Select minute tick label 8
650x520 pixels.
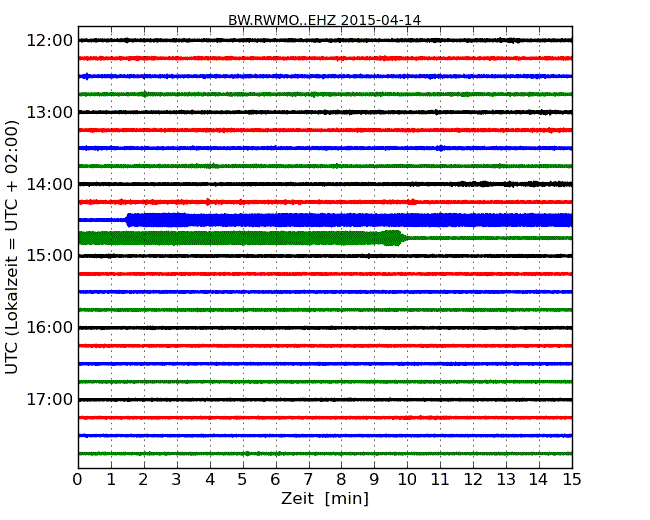coord(341,479)
